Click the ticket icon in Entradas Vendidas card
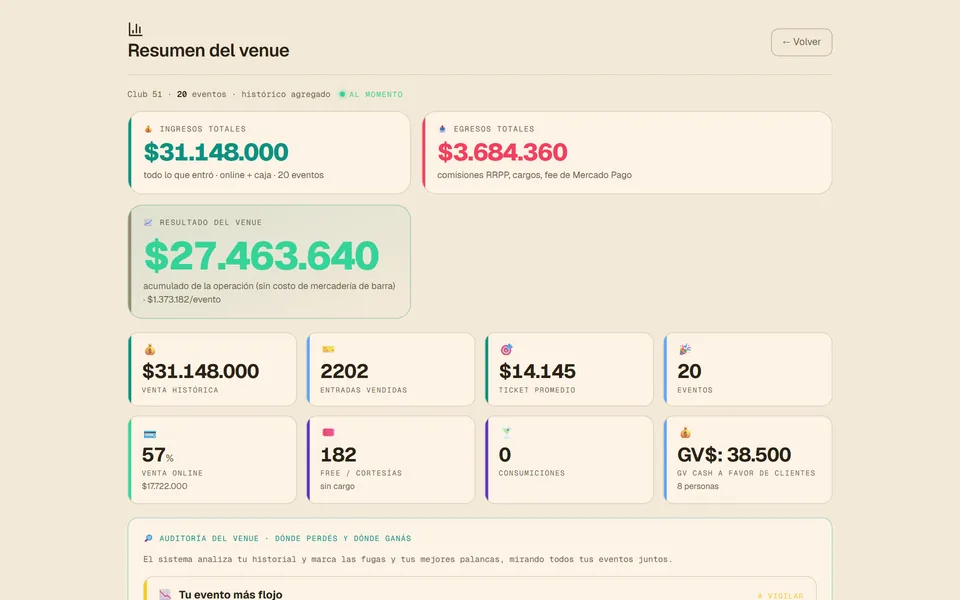Image resolution: width=960 pixels, height=600 pixels. tap(328, 350)
